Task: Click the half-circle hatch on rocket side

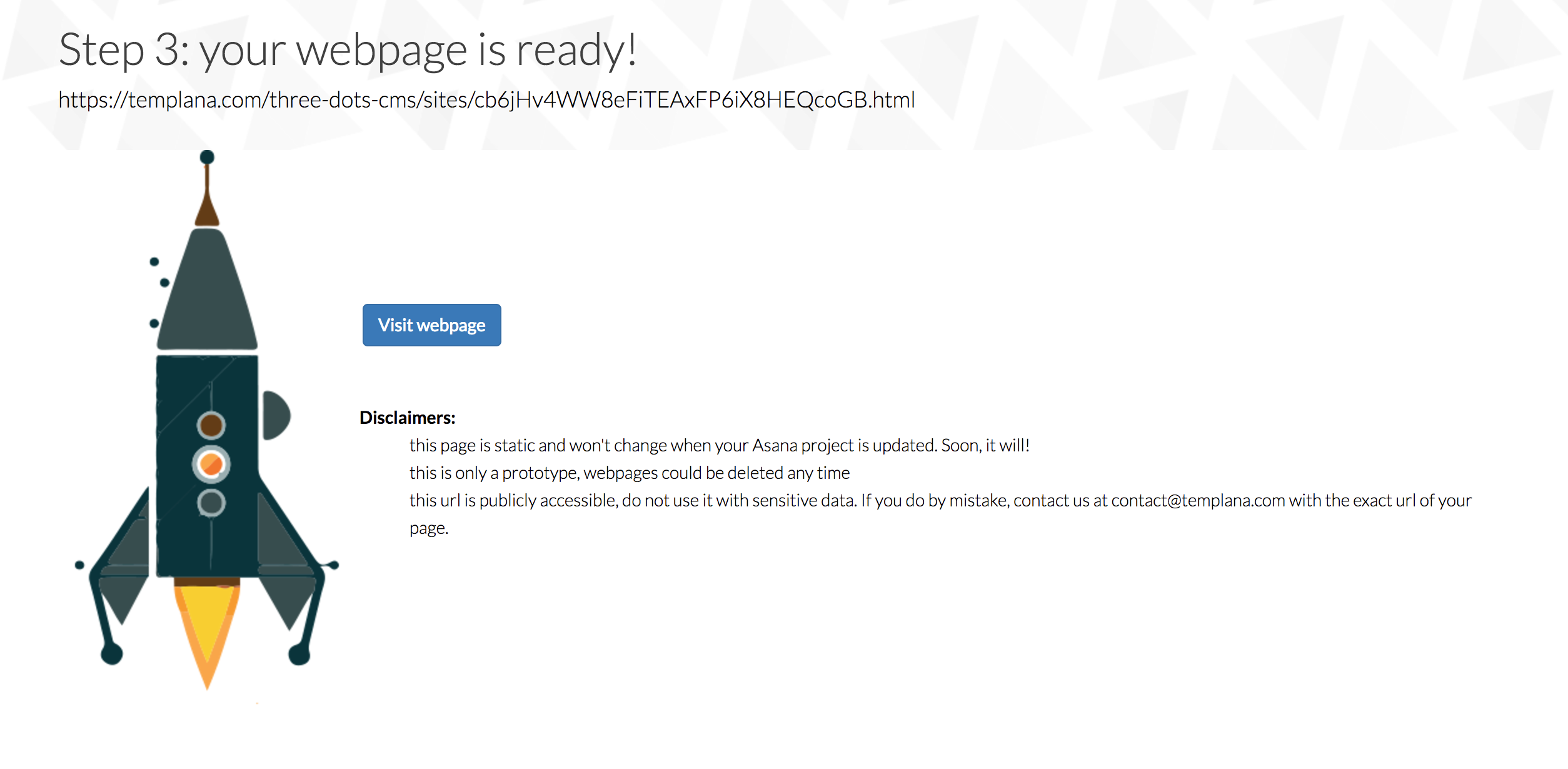Action: click(x=275, y=416)
